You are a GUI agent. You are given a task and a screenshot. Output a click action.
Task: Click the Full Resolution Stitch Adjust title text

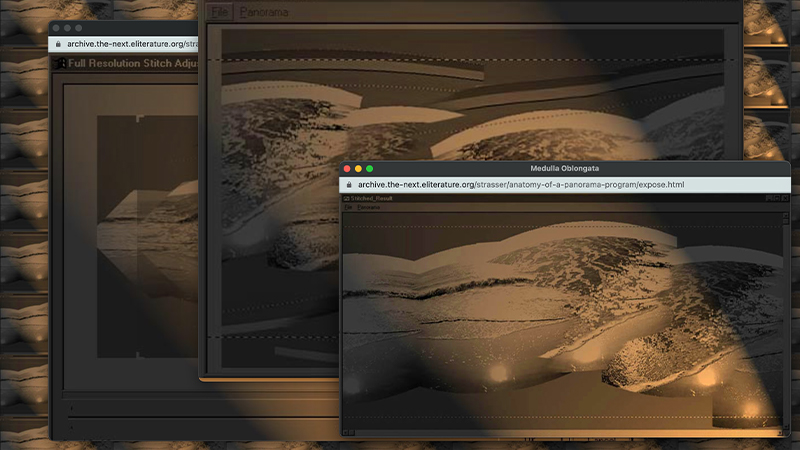tap(133, 63)
